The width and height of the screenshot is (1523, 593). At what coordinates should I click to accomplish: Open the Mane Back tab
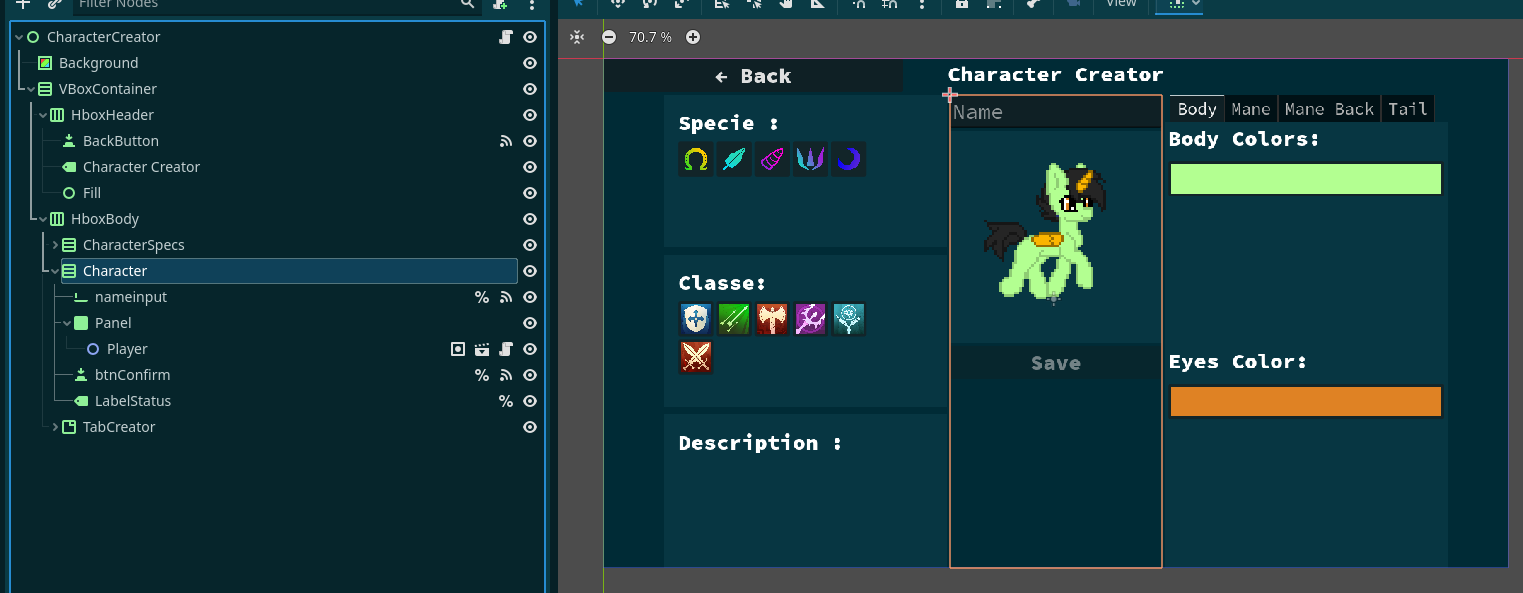tap(1330, 109)
